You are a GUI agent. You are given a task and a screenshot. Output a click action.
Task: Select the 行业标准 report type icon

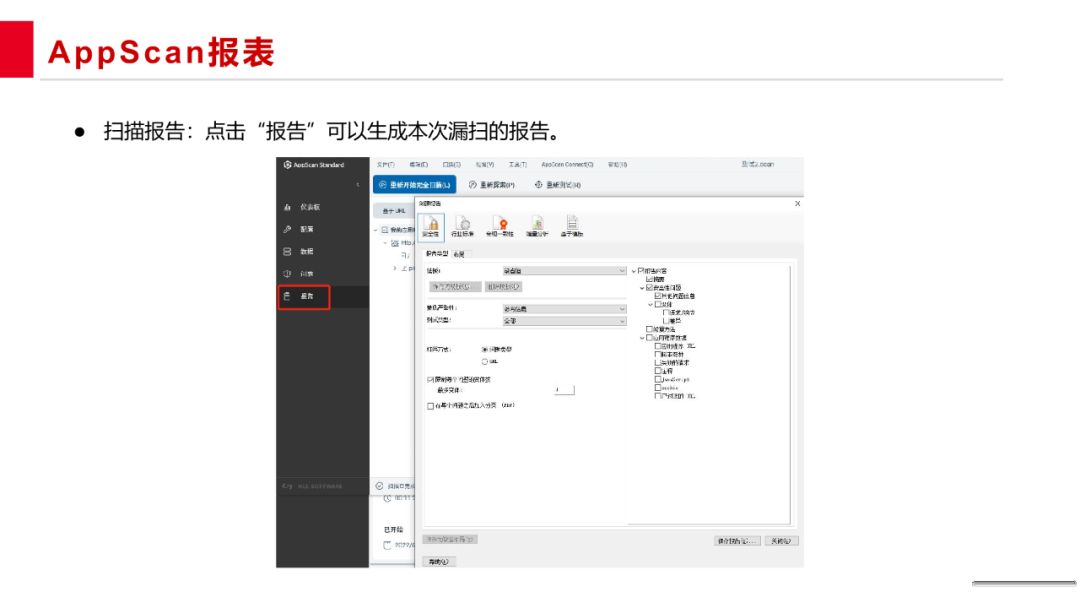pyautogui.click(x=463, y=226)
